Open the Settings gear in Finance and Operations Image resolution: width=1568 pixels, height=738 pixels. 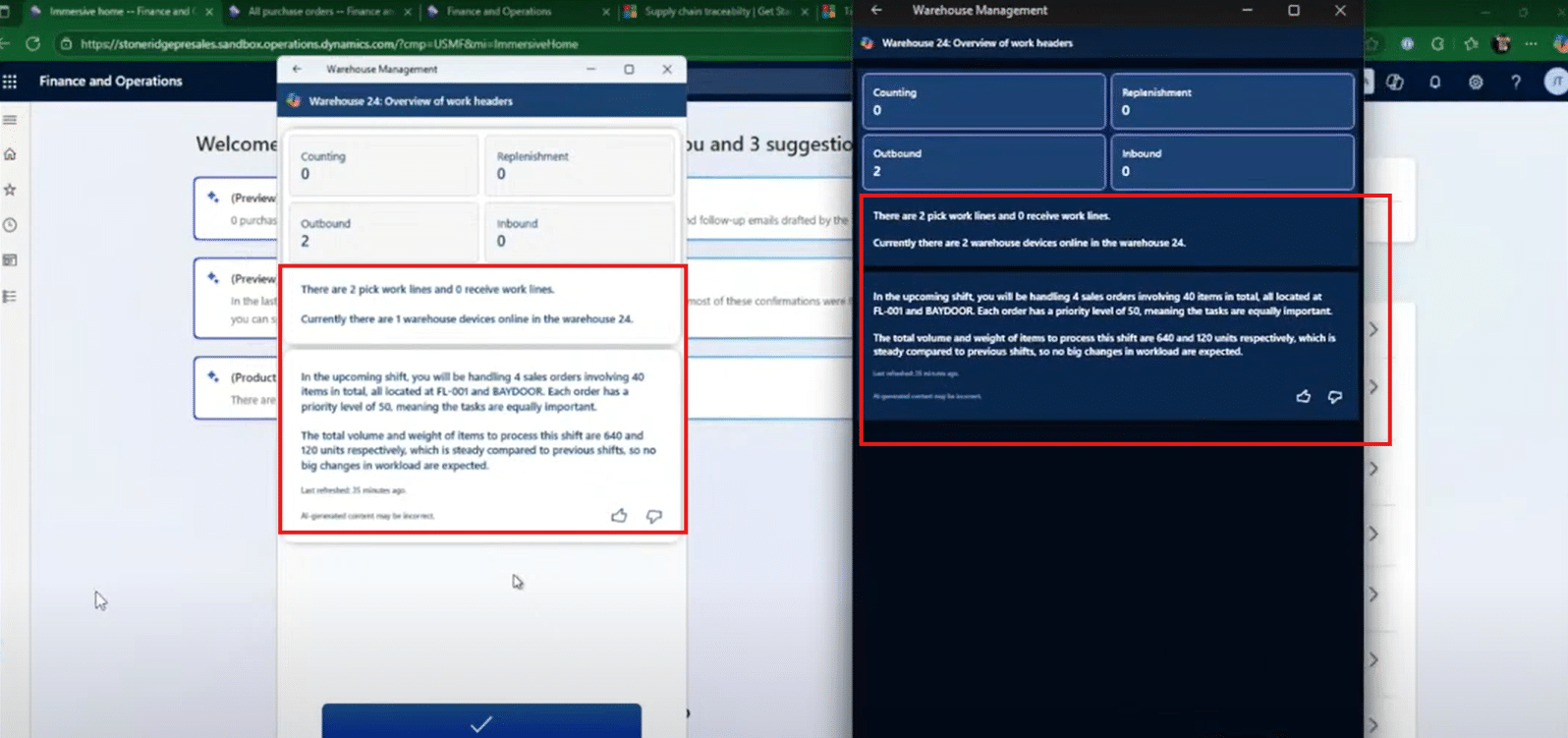coord(1475,83)
